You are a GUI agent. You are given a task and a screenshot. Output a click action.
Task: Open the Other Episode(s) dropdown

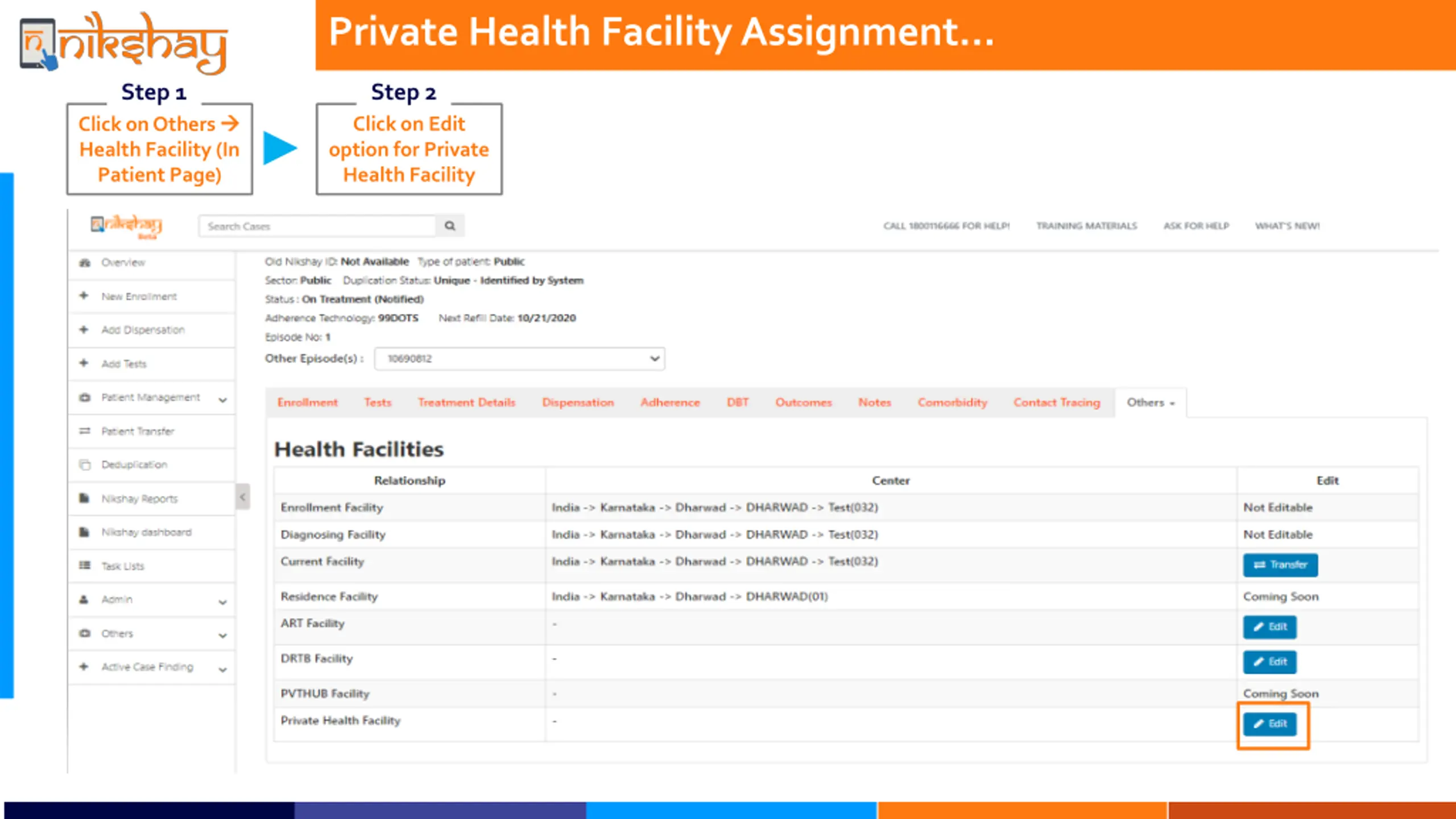[519, 358]
